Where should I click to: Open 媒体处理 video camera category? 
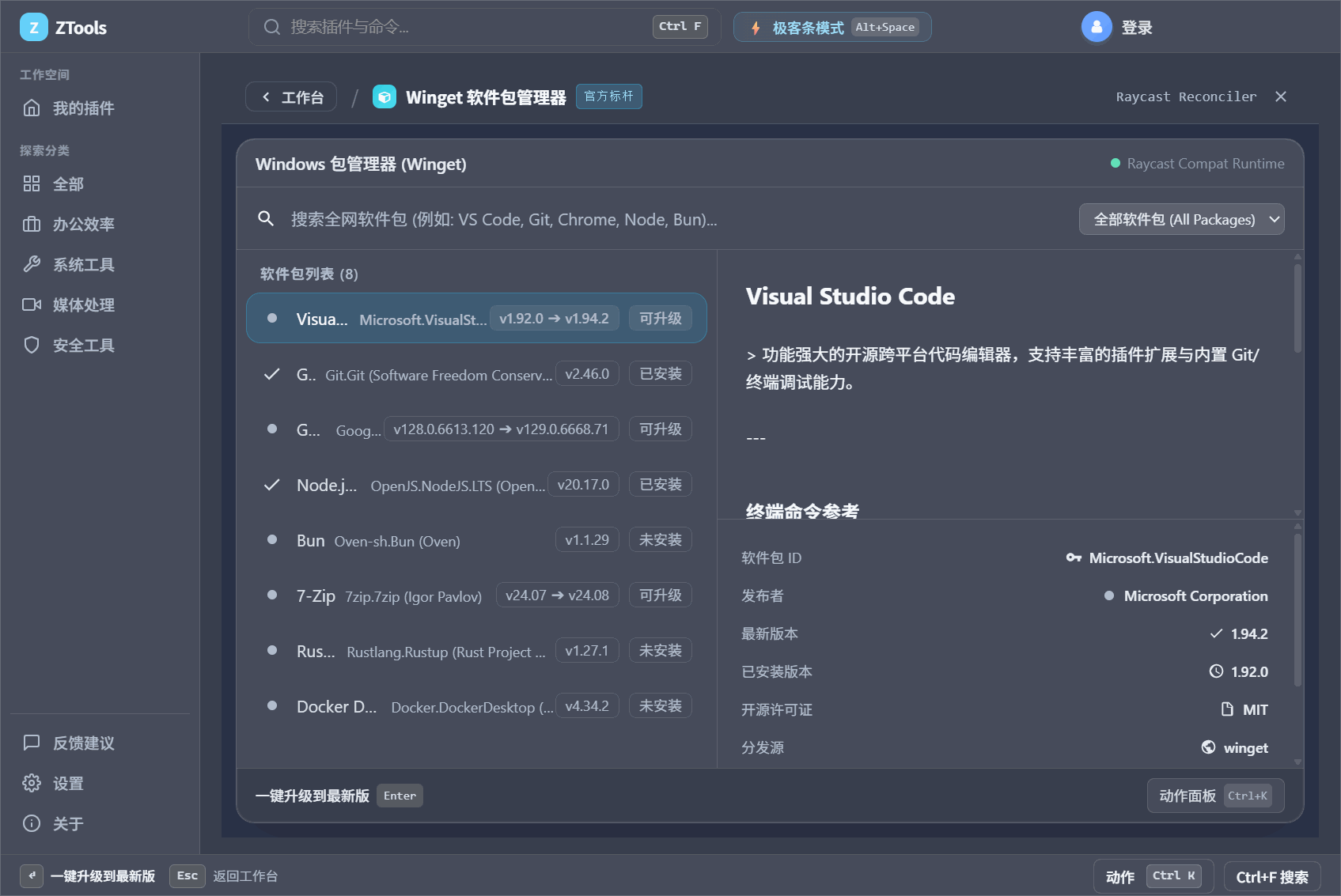pos(32,305)
